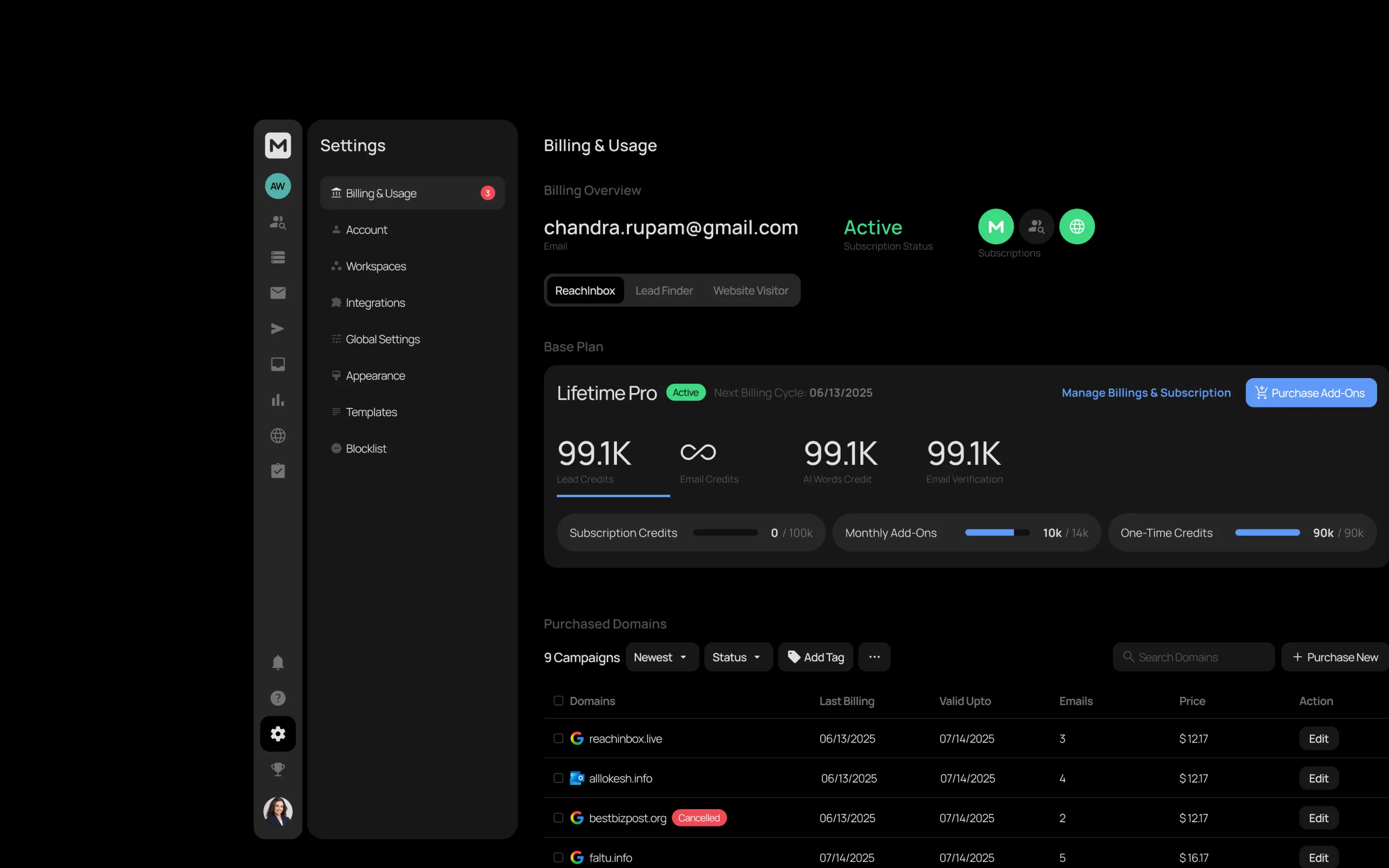Open the help question mark icon
Image resolution: width=1389 pixels, height=868 pixels.
pos(278,698)
